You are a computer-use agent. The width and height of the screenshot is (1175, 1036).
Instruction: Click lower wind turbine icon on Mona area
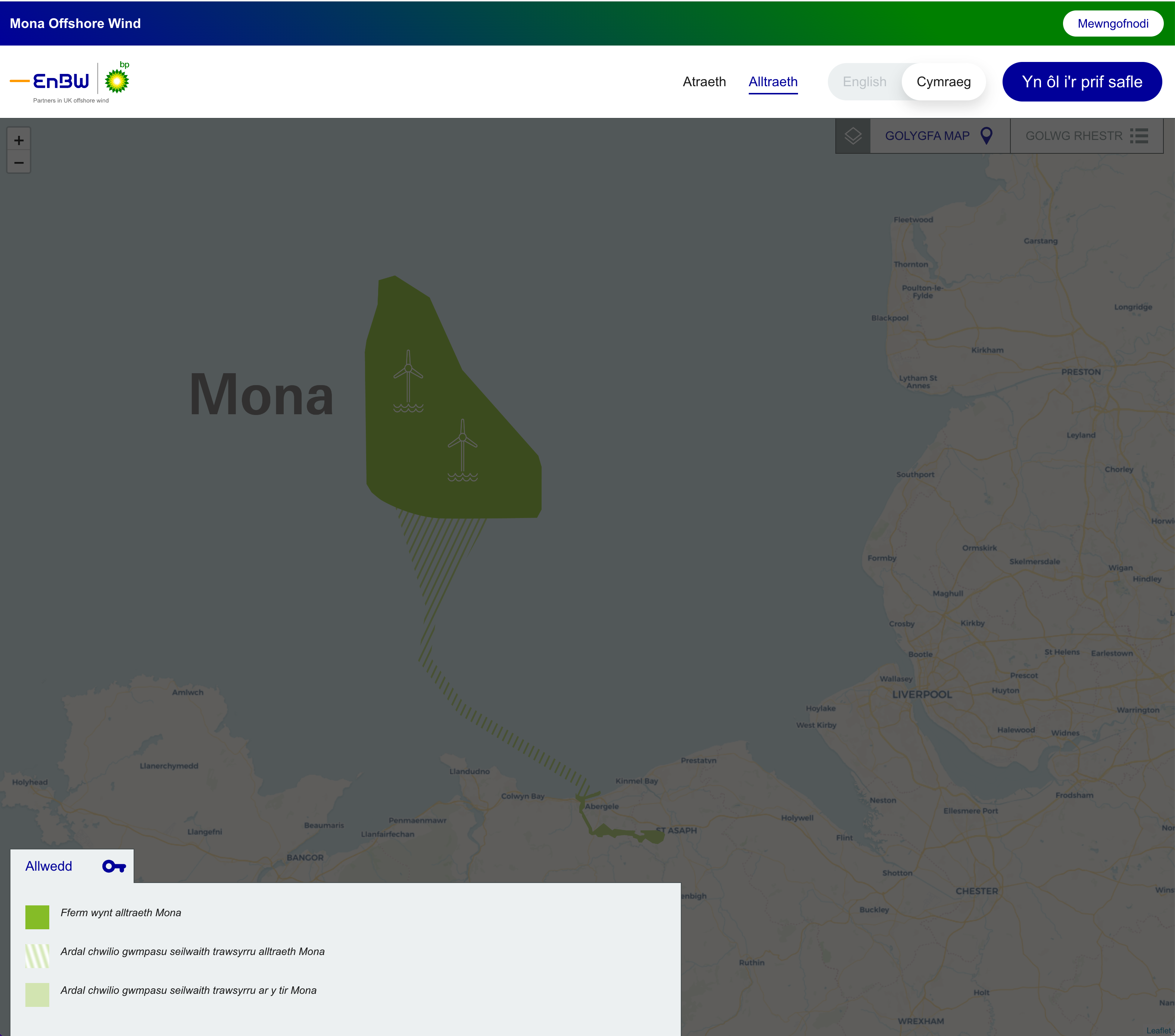tap(463, 450)
